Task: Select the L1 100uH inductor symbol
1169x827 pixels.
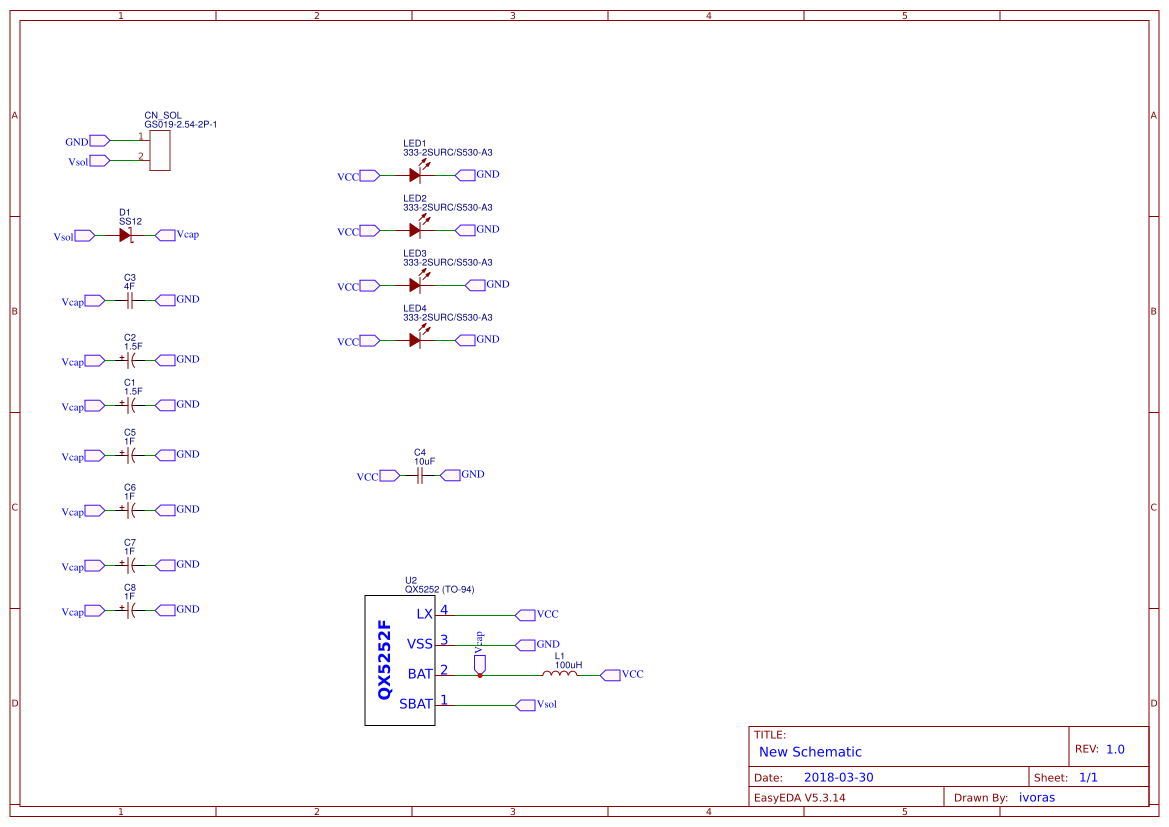Action: coord(558,673)
